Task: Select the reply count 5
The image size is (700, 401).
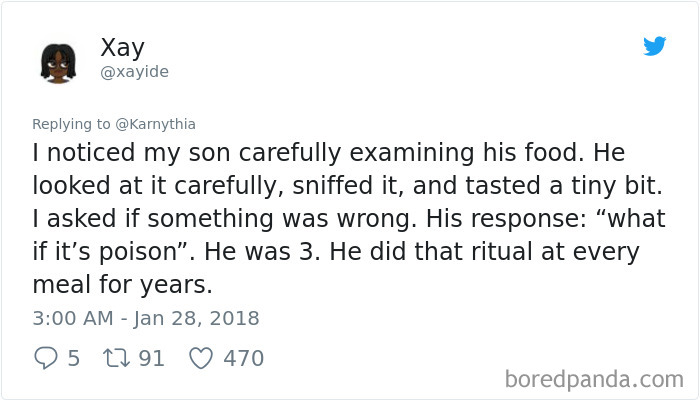Action: pos(74,358)
